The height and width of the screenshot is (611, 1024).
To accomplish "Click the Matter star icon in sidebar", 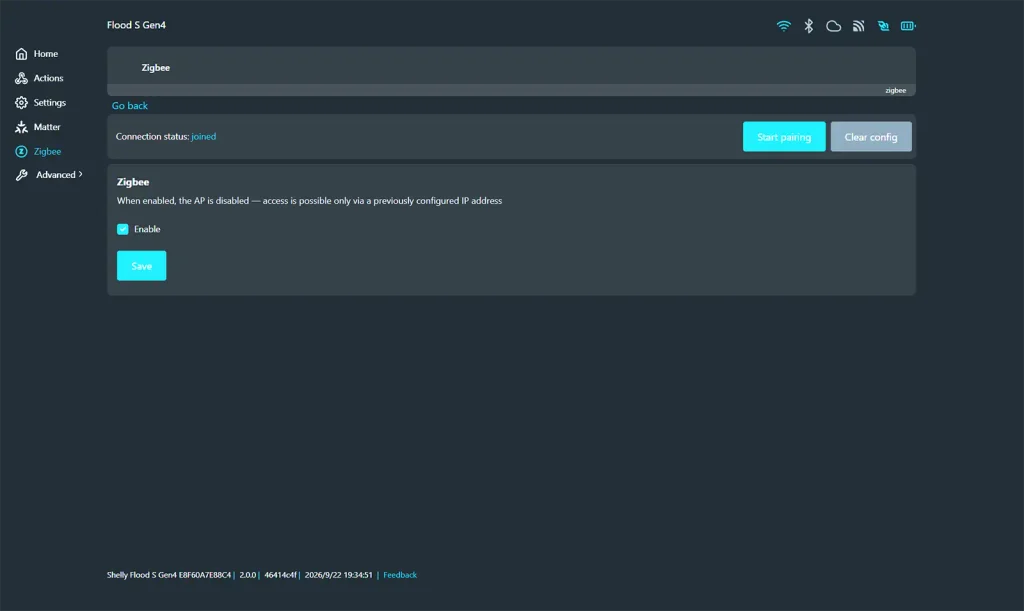I will 22,127.
